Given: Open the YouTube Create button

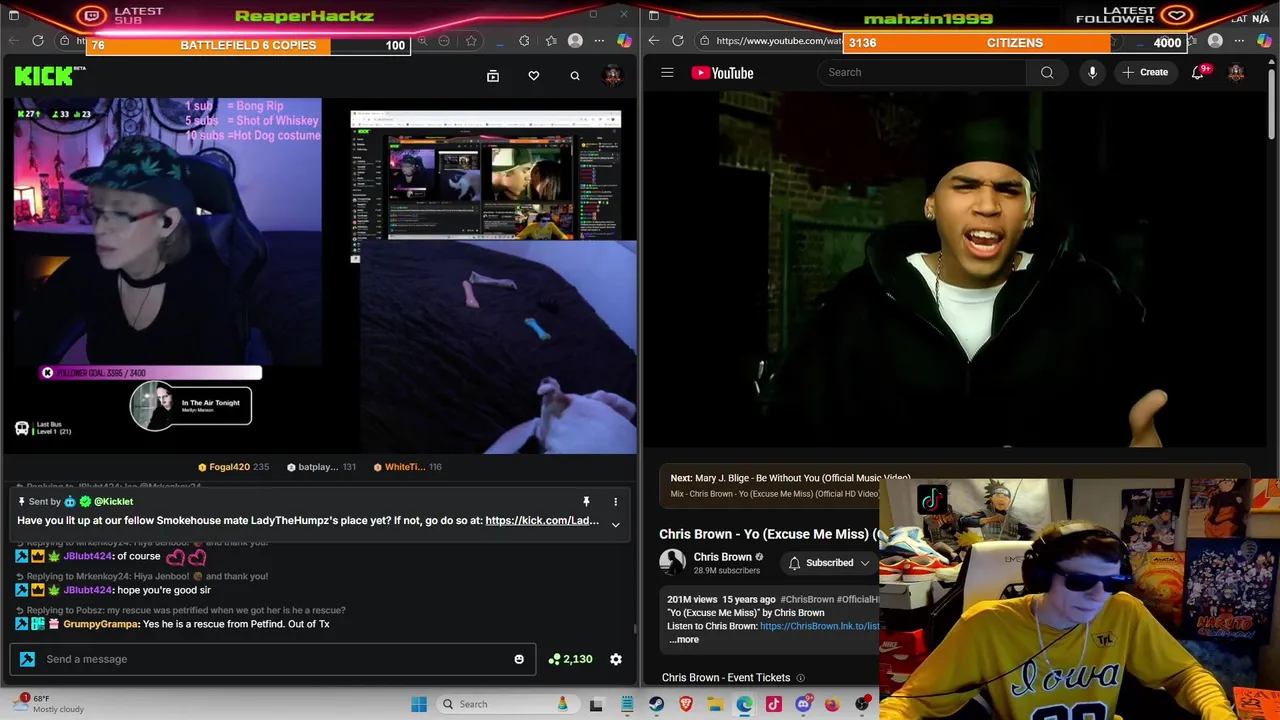Looking at the screenshot, I should tap(1145, 72).
